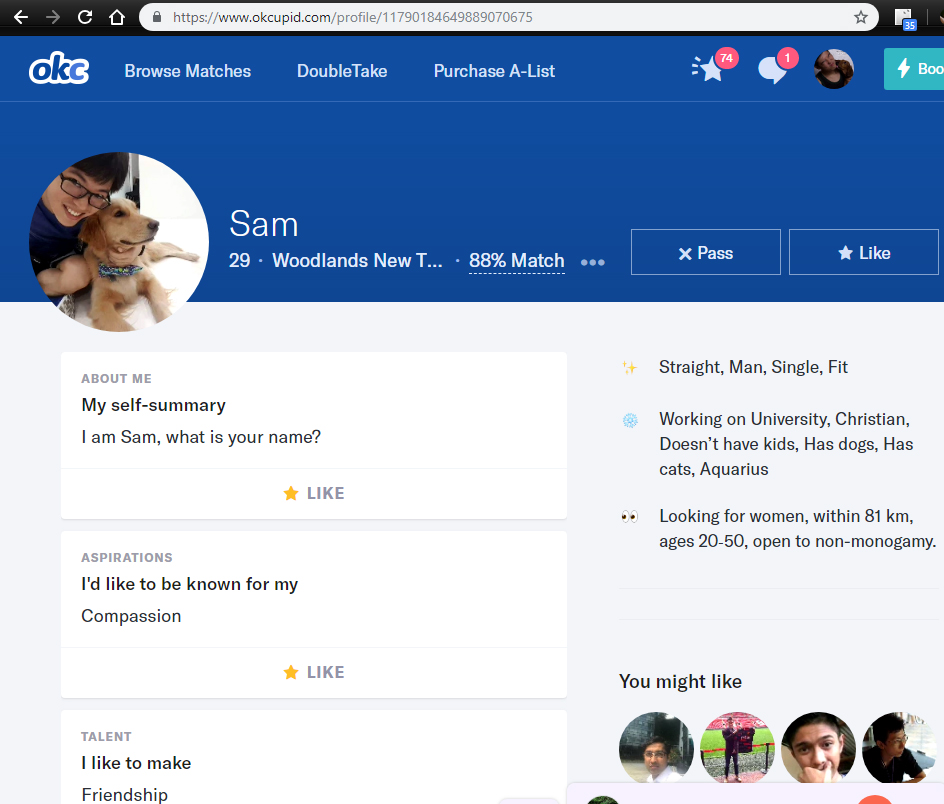Click the browser extension icon with badge
The image size is (944, 804).
pyautogui.click(x=904, y=18)
